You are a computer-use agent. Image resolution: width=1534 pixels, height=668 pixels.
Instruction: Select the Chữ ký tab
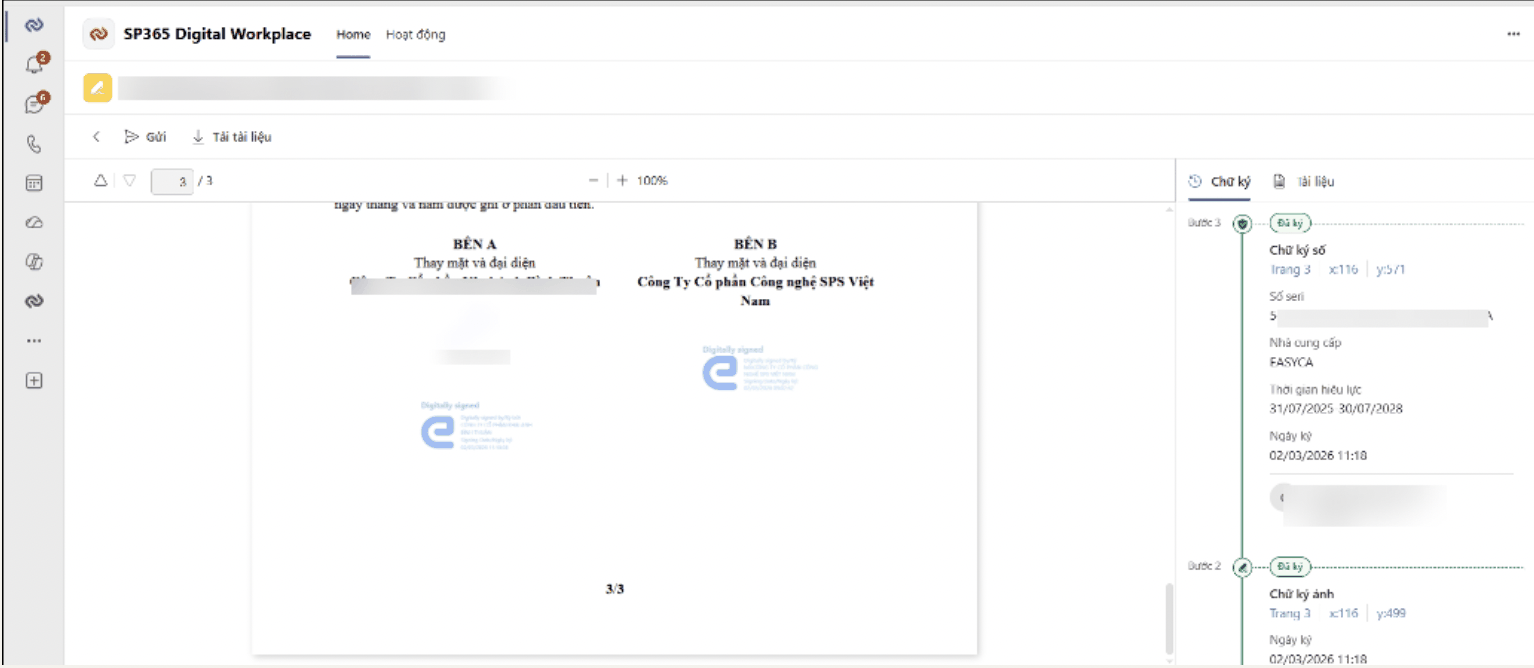1220,181
